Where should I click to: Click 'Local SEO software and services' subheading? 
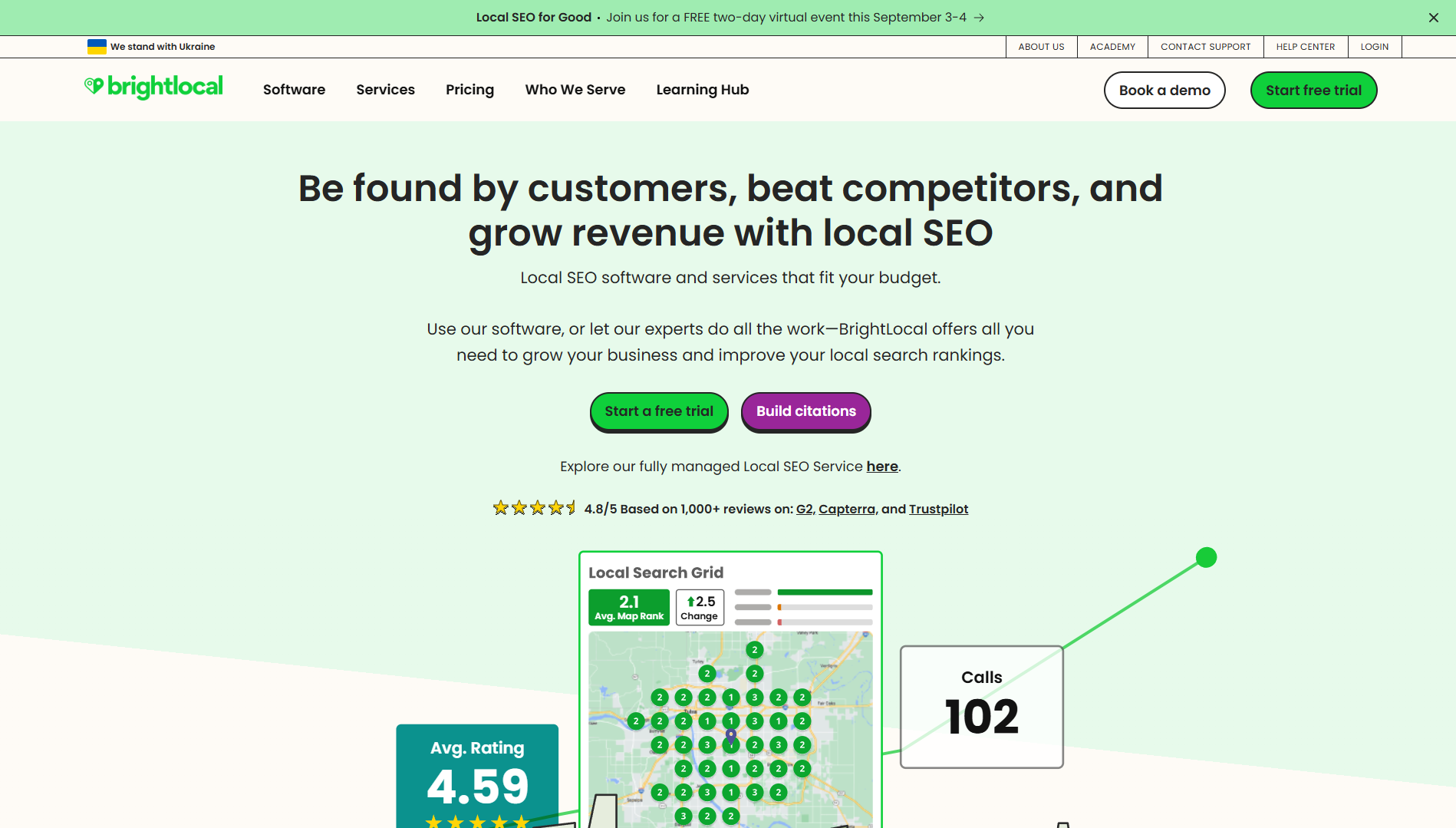point(730,278)
